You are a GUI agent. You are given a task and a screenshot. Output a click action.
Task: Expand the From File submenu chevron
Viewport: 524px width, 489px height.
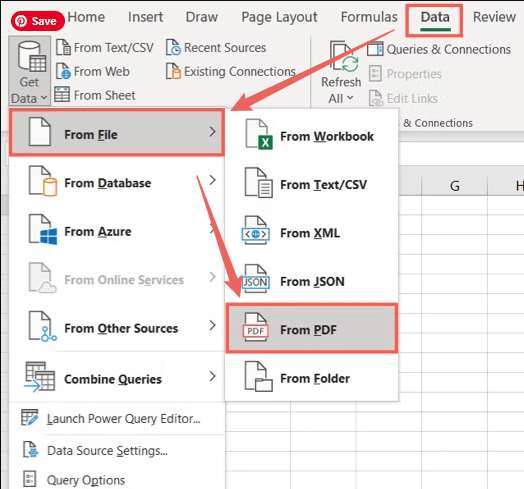[212, 132]
